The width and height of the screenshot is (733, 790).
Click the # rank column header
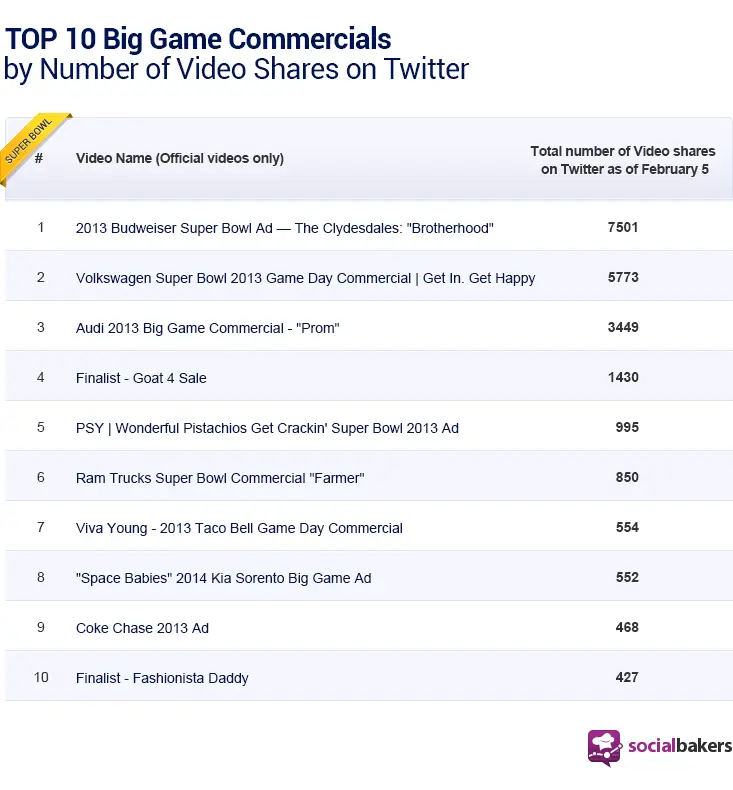point(39,158)
